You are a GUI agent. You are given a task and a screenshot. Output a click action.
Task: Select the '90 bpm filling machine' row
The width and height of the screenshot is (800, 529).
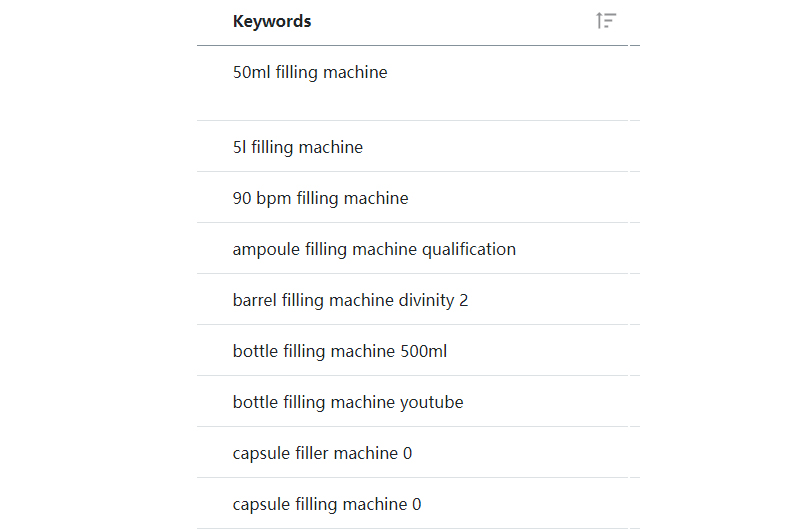pos(320,198)
